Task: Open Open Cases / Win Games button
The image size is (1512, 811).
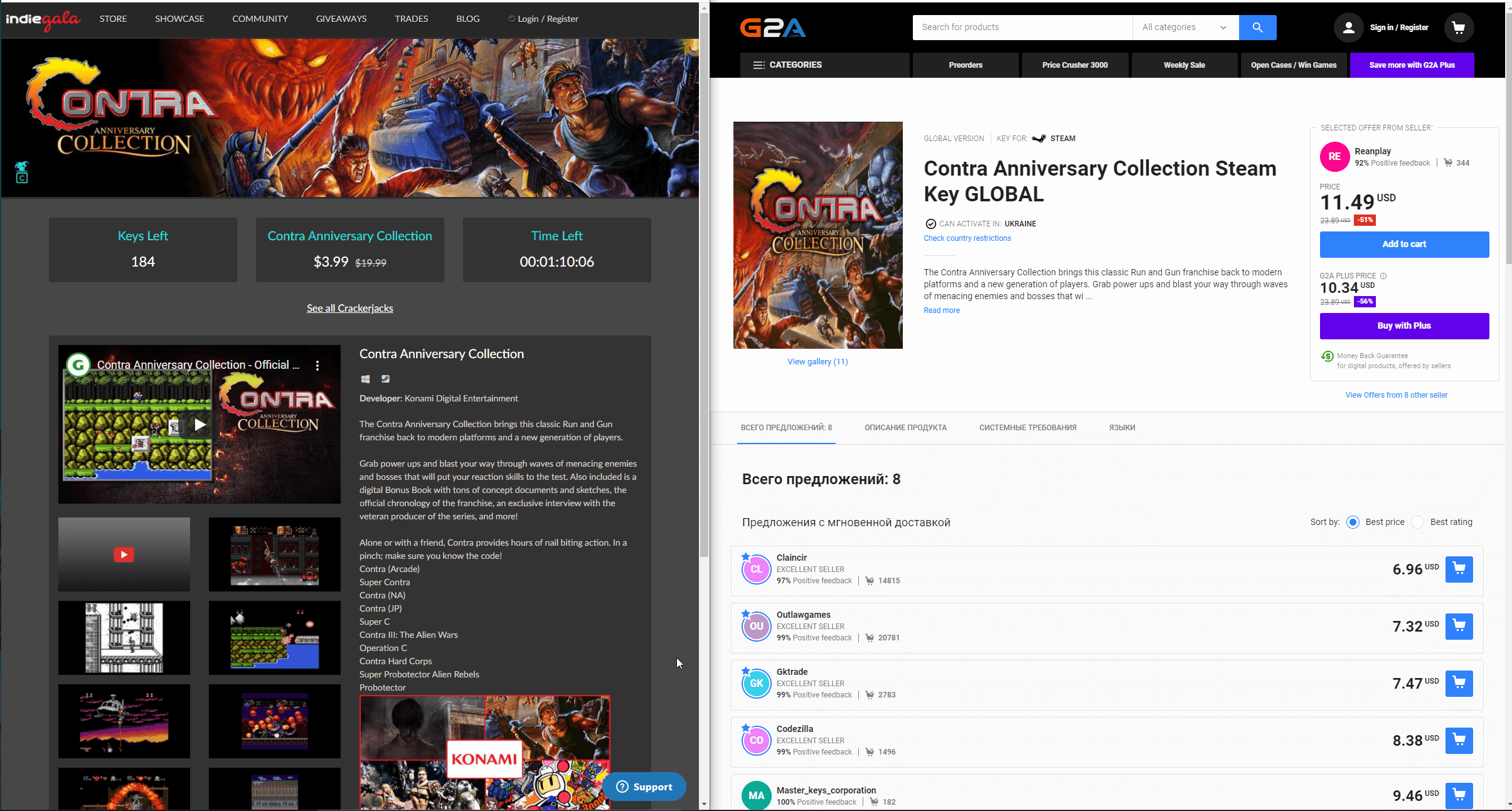Action: pyautogui.click(x=1294, y=65)
